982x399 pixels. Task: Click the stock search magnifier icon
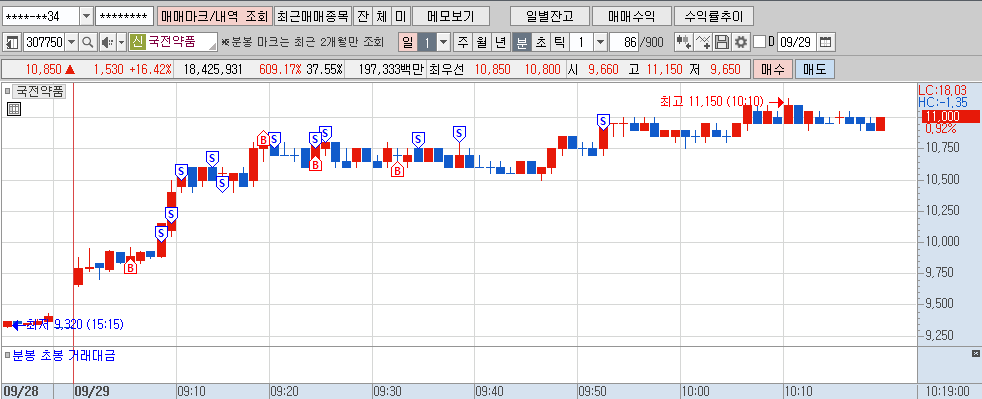[x=88, y=43]
